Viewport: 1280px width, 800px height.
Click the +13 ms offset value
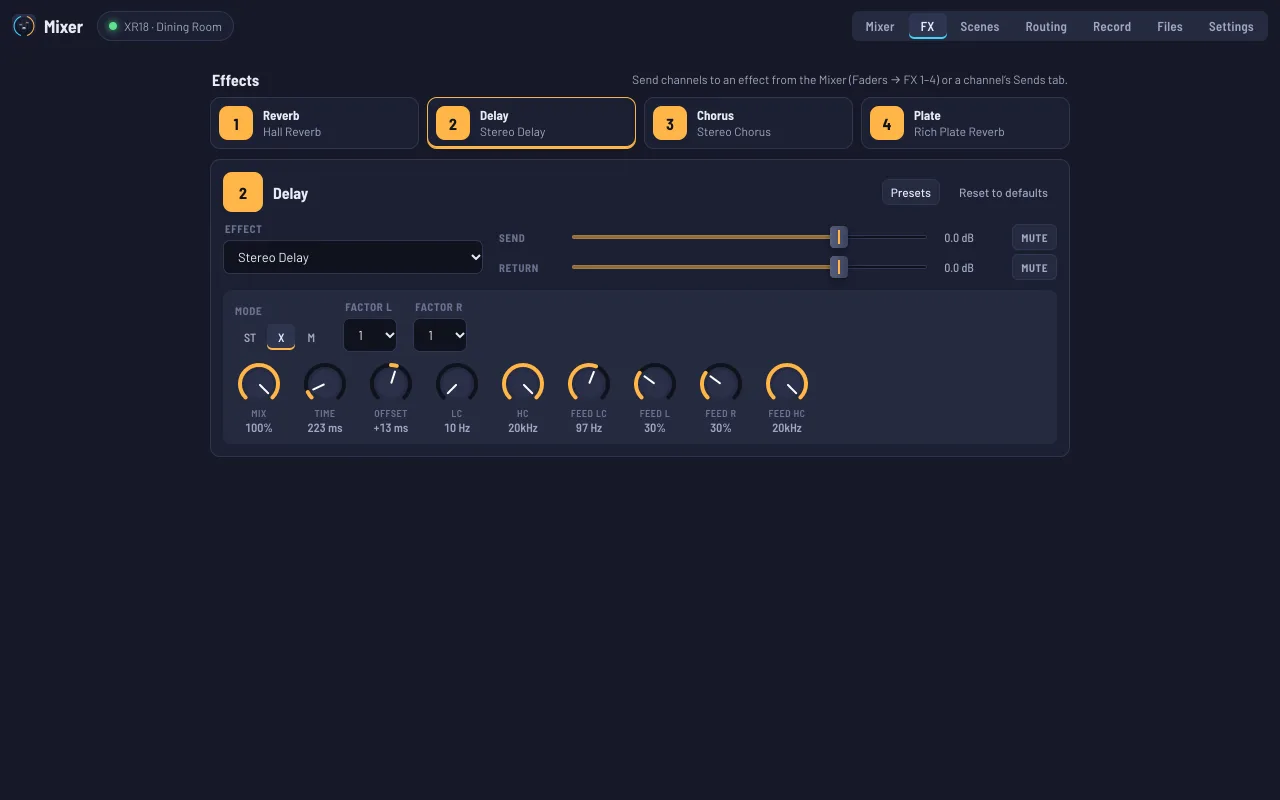click(x=391, y=428)
